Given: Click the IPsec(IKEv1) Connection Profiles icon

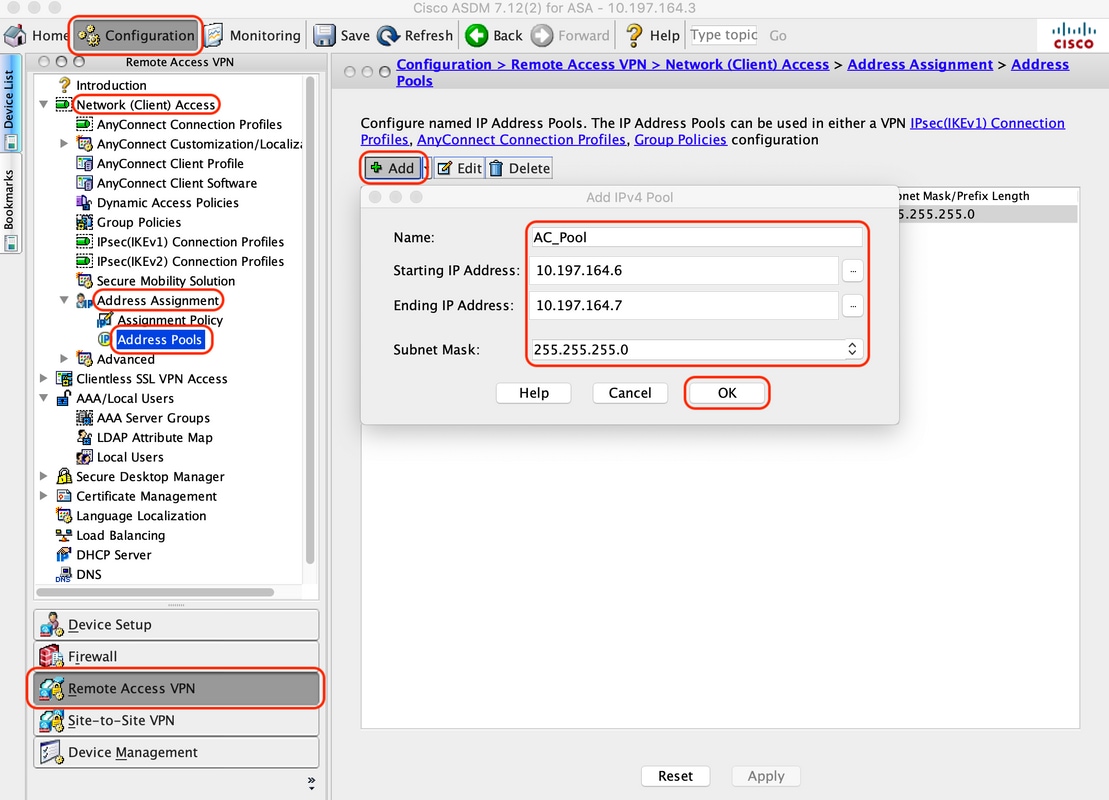Looking at the screenshot, I should click(x=84, y=242).
